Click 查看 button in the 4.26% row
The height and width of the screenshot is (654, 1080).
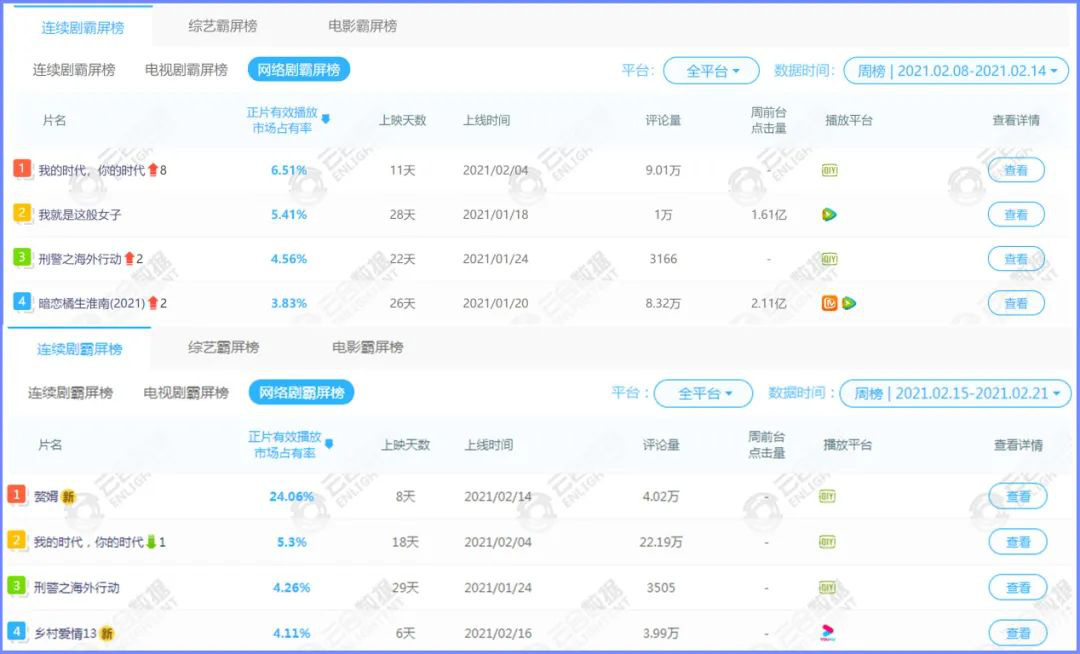coord(1018,588)
